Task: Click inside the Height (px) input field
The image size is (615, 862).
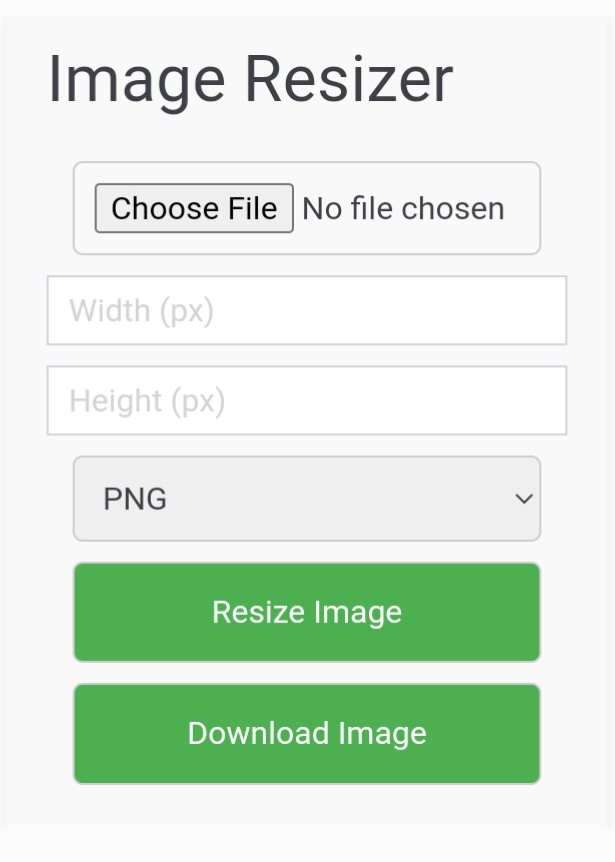Action: (306, 400)
